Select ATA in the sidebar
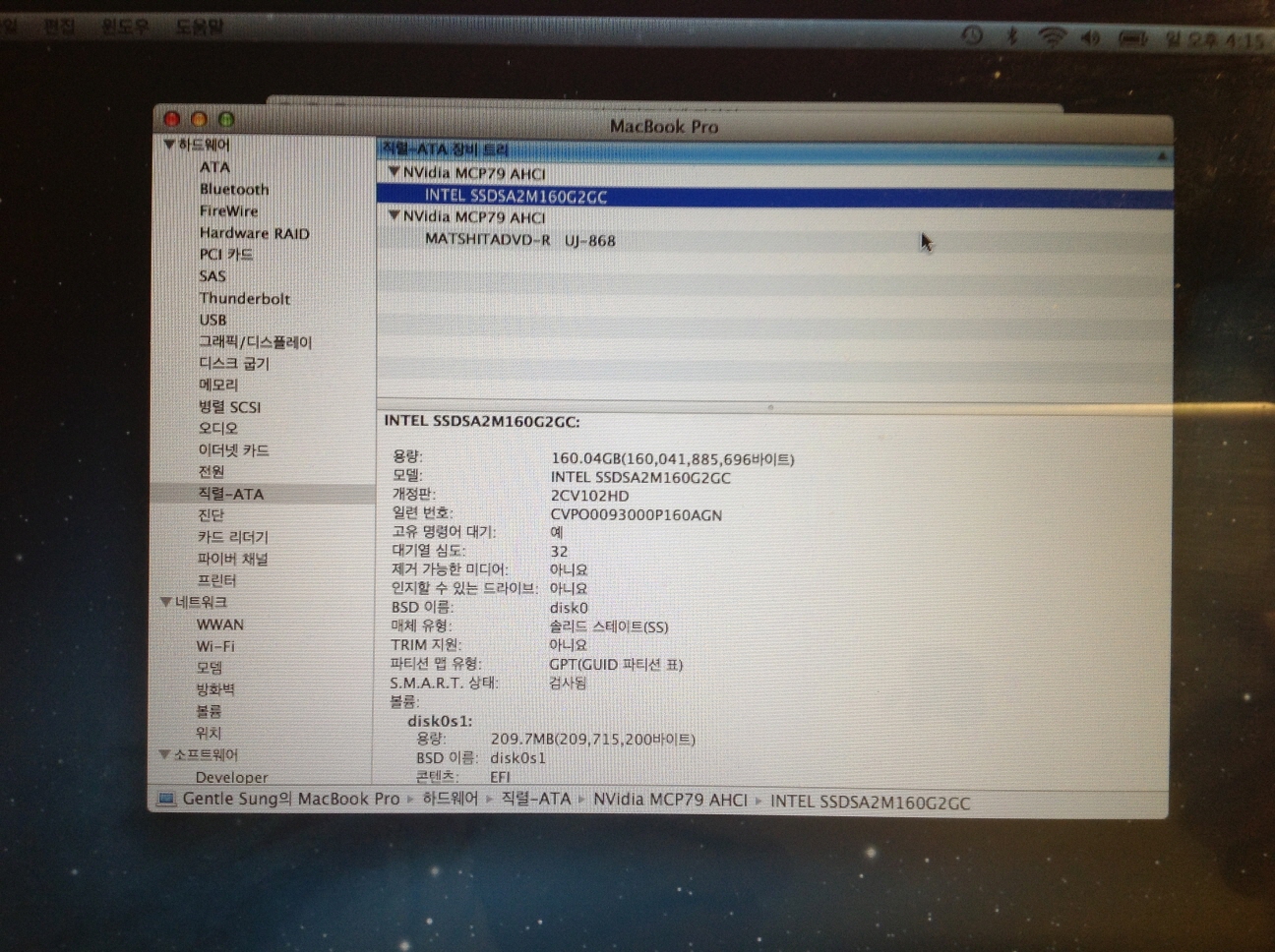1275x952 pixels. 214,167
